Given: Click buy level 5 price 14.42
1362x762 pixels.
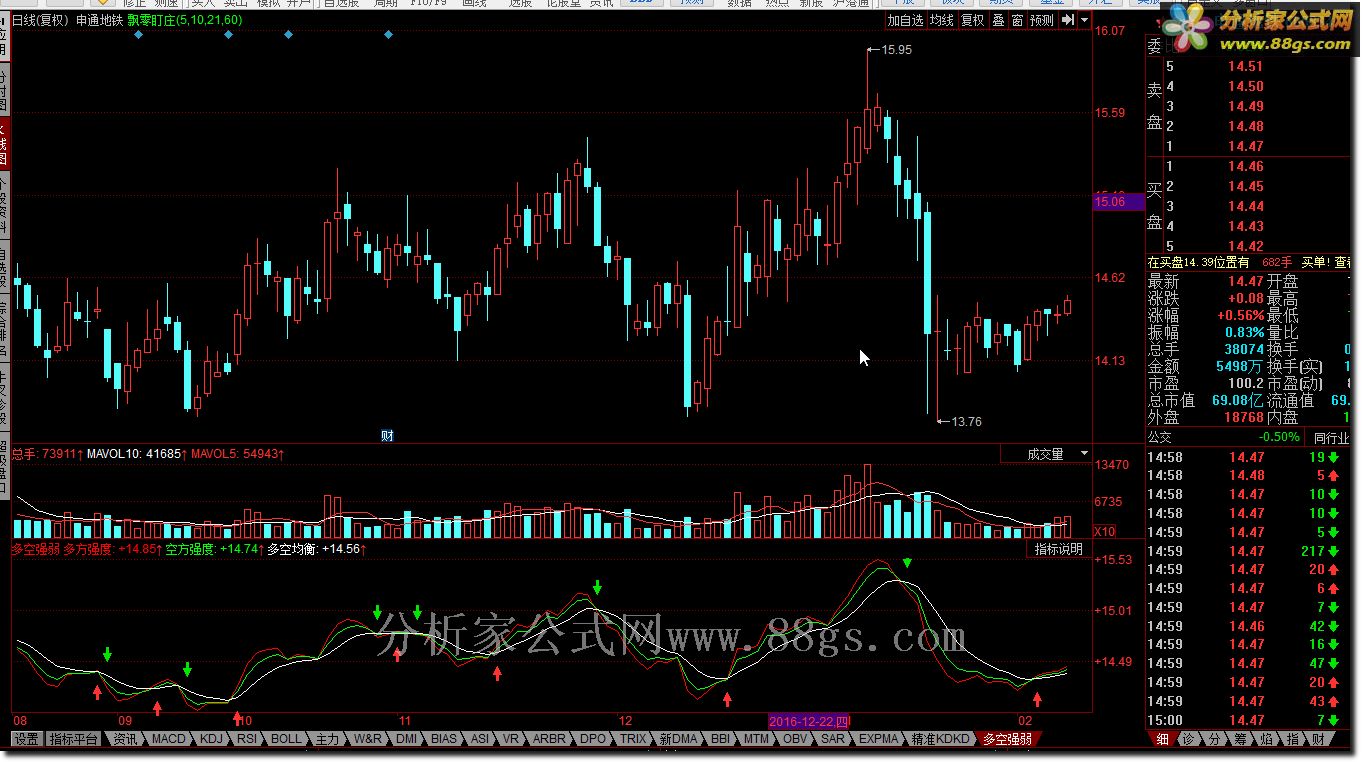Looking at the screenshot, I should 1246,247.
